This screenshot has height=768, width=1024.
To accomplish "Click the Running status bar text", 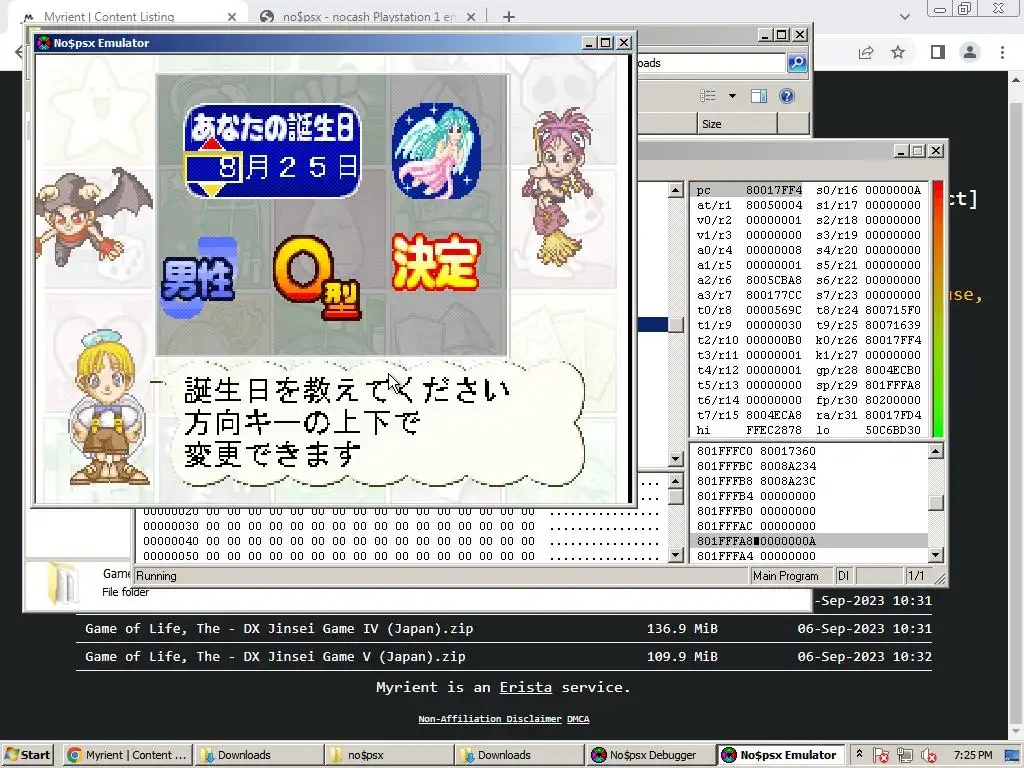I will pyautogui.click(x=156, y=576).
